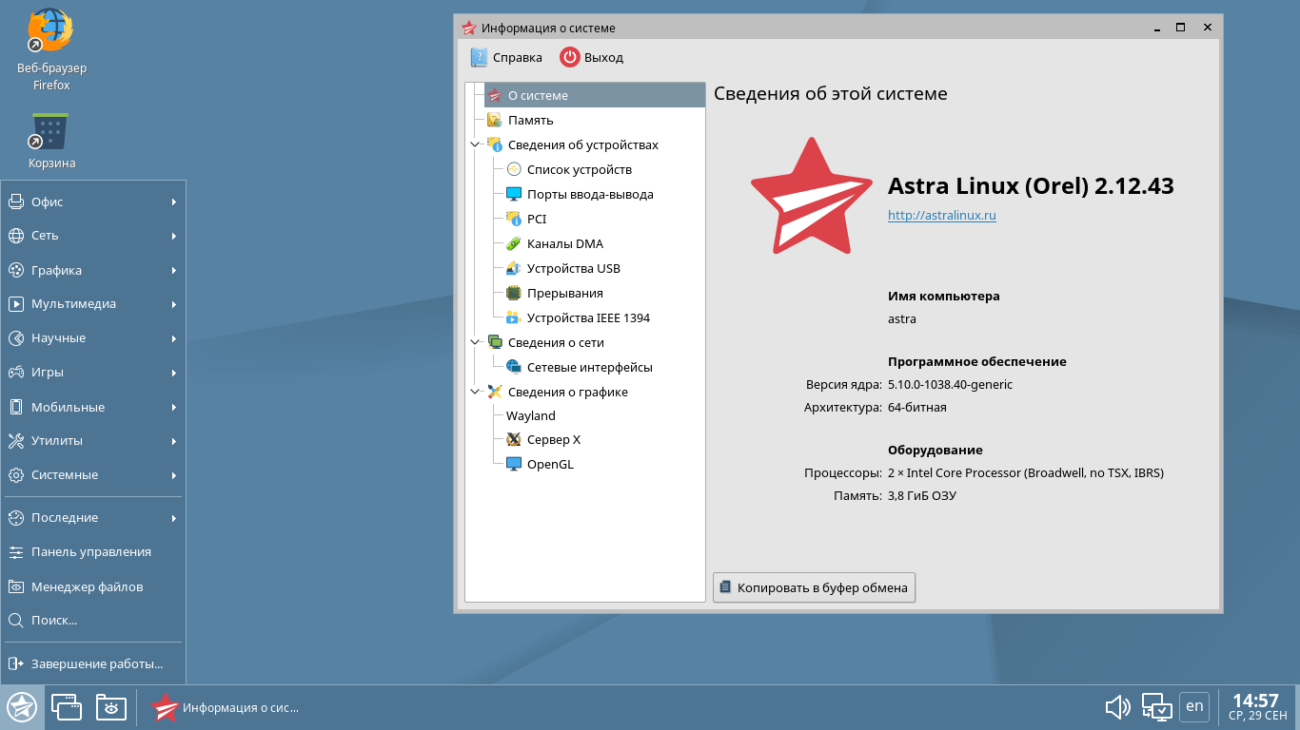Image resolution: width=1300 pixels, height=730 pixels.
Task: Open the Astra launcher button in the taskbar
Action: tap(20, 707)
